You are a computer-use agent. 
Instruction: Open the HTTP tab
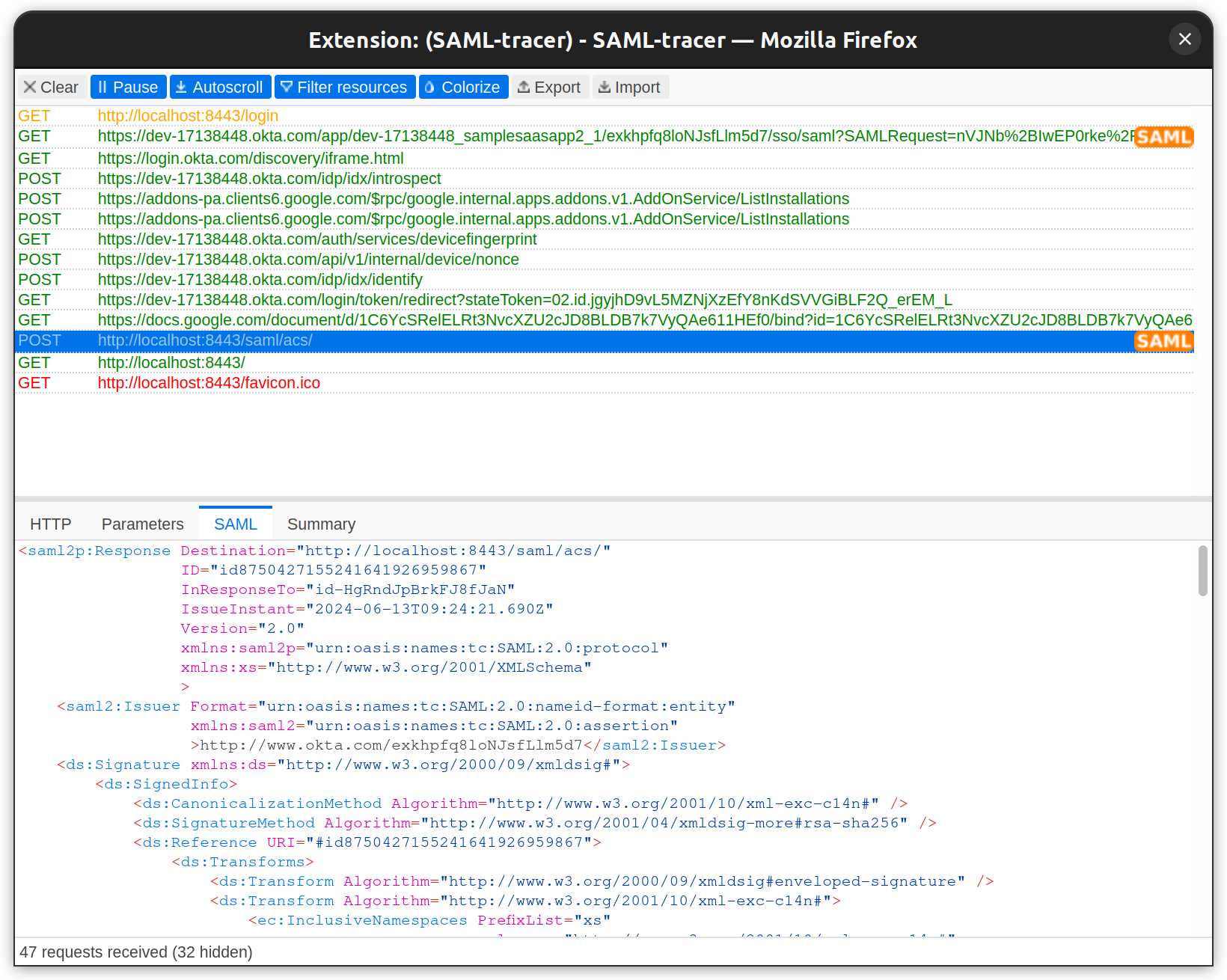[x=51, y=524]
